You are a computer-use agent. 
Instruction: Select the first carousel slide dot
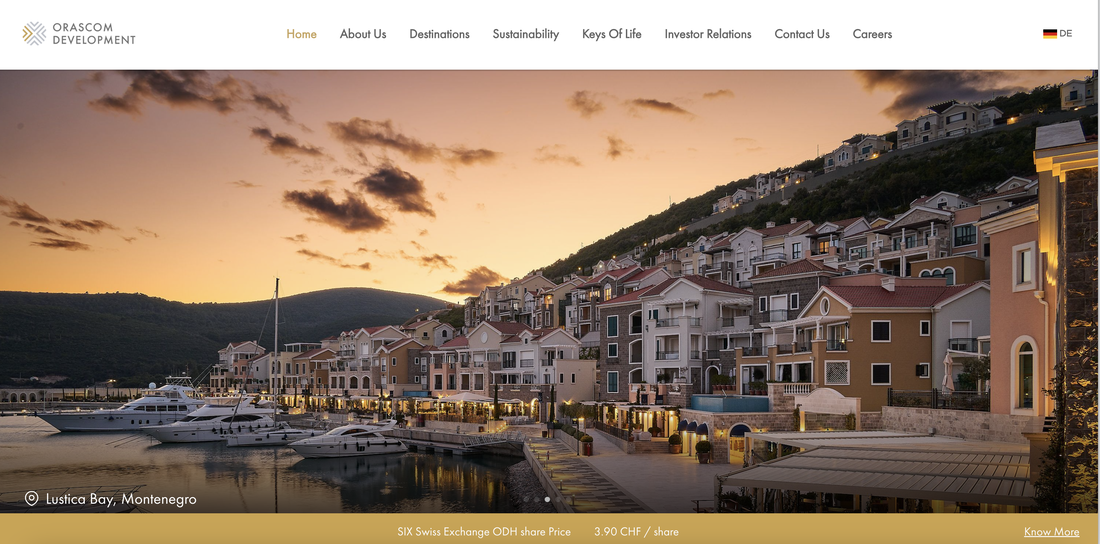click(x=526, y=499)
